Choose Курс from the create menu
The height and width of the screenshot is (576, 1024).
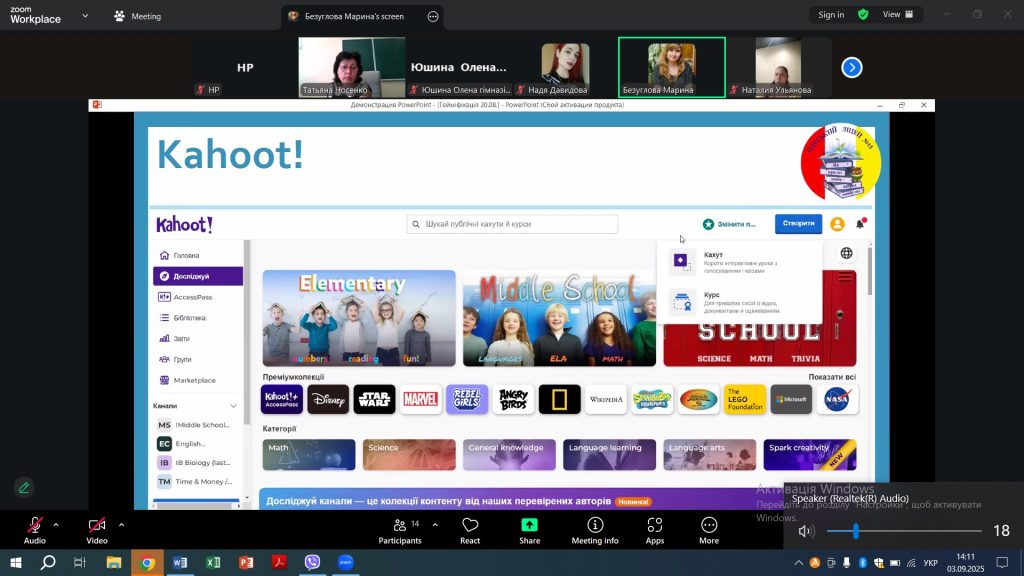(739, 302)
